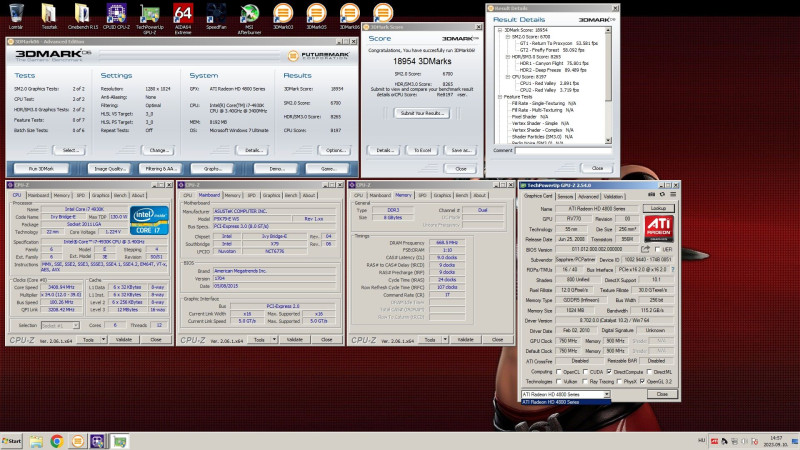Switch to the Sensors tab in GPU-Z
Image resolution: width=800 pixels, height=450 pixels.
(565, 196)
